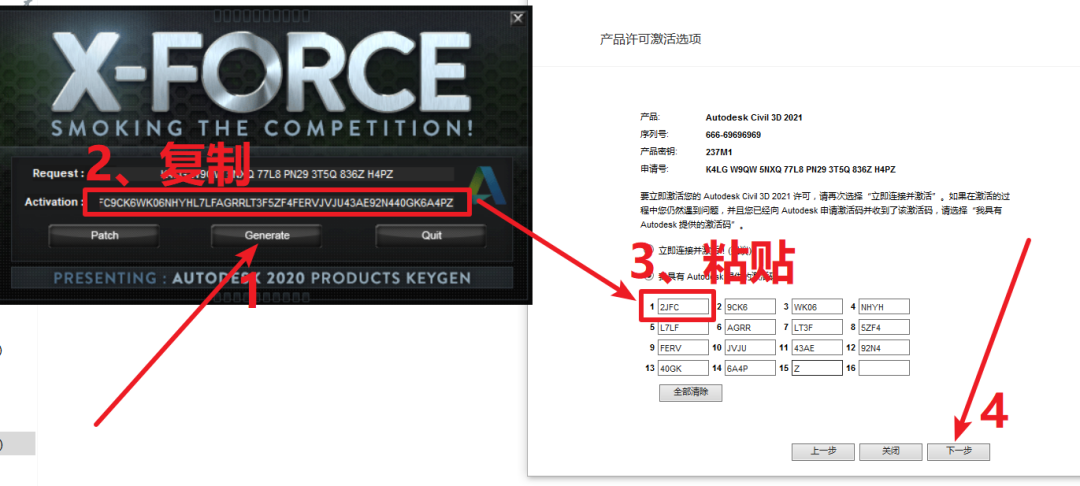The height and width of the screenshot is (486, 1080).
Task: Click into the Activation field of X-Force
Action: (x=277, y=203)
